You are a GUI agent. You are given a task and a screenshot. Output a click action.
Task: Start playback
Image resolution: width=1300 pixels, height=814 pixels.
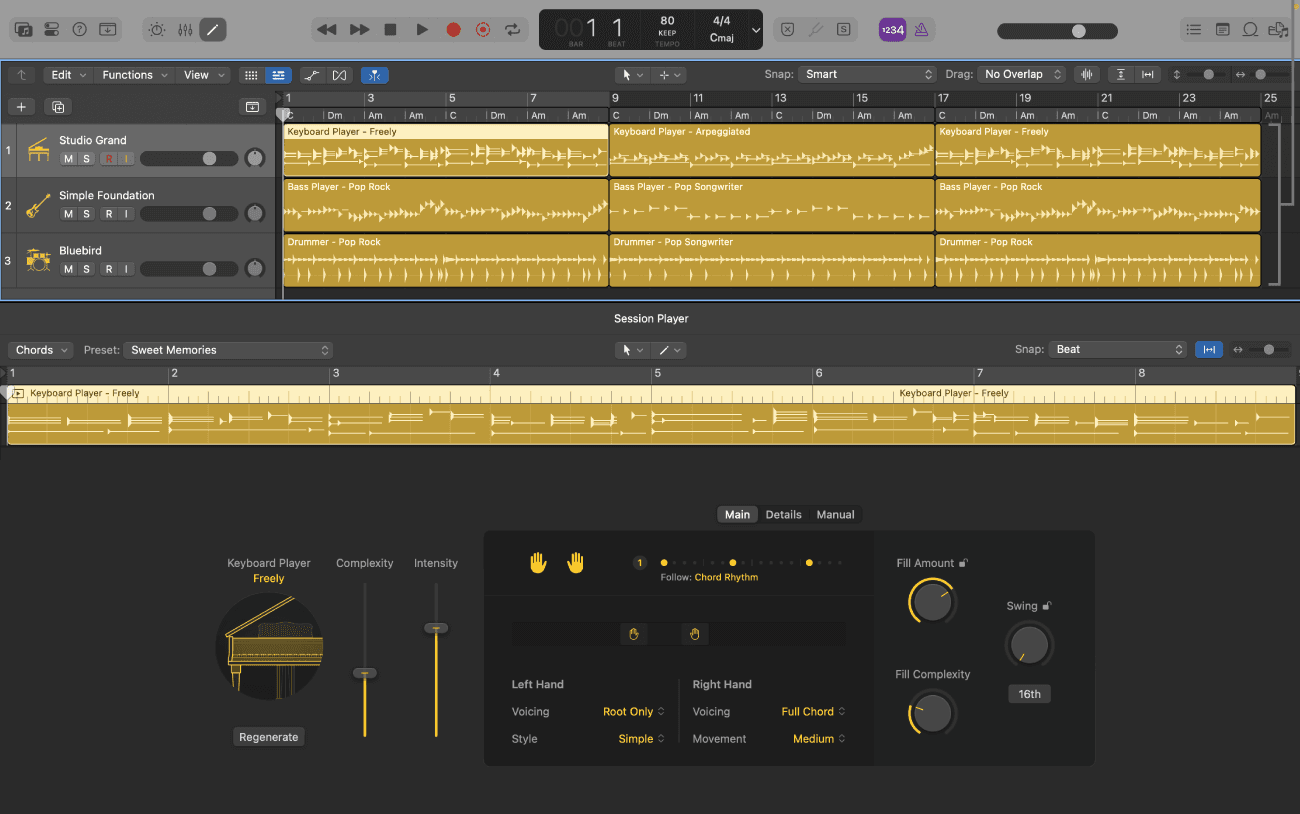pos(422,30)
